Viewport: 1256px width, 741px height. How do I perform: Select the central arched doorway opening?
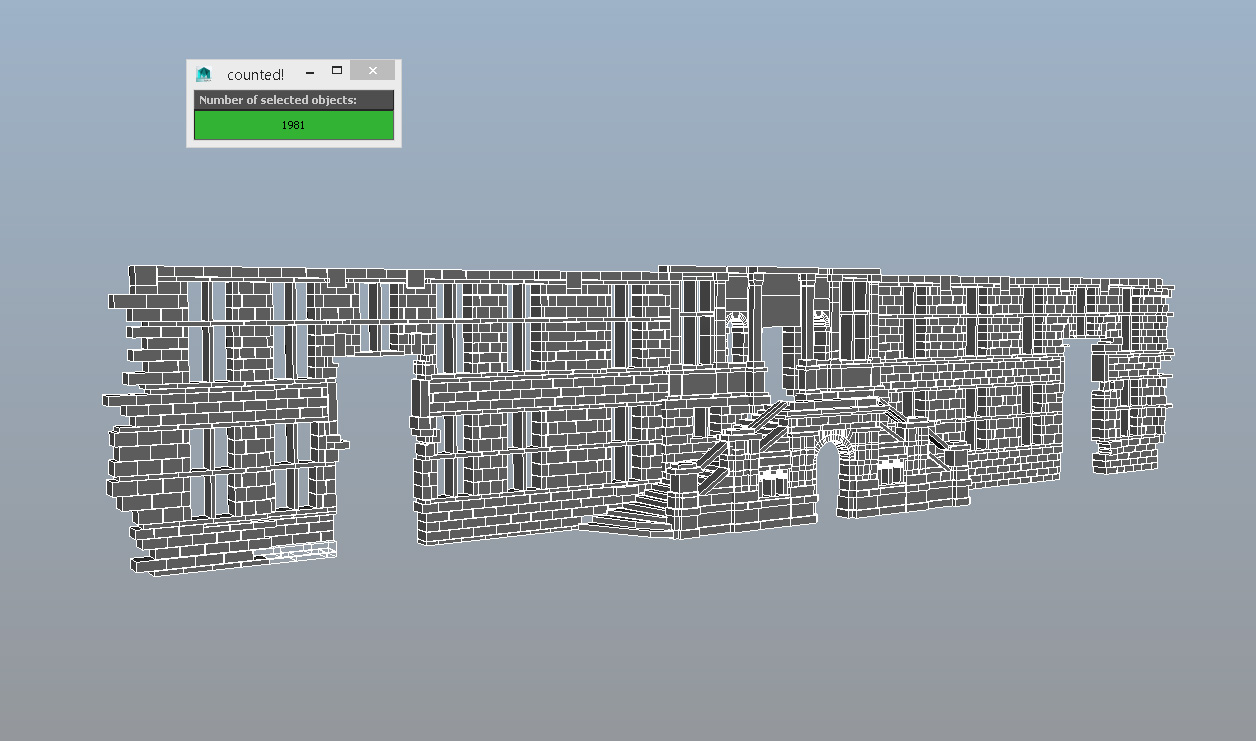tap(827, 480)
